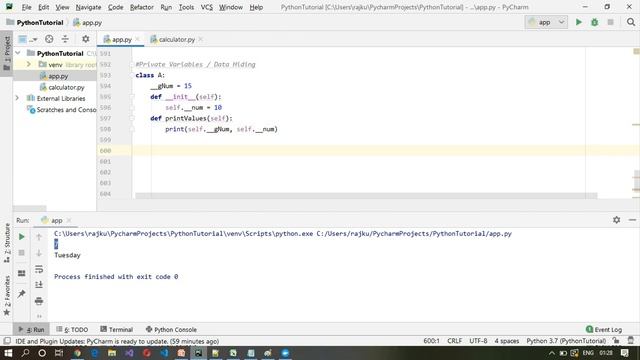Expand External Libraries node

coord(17,98)
